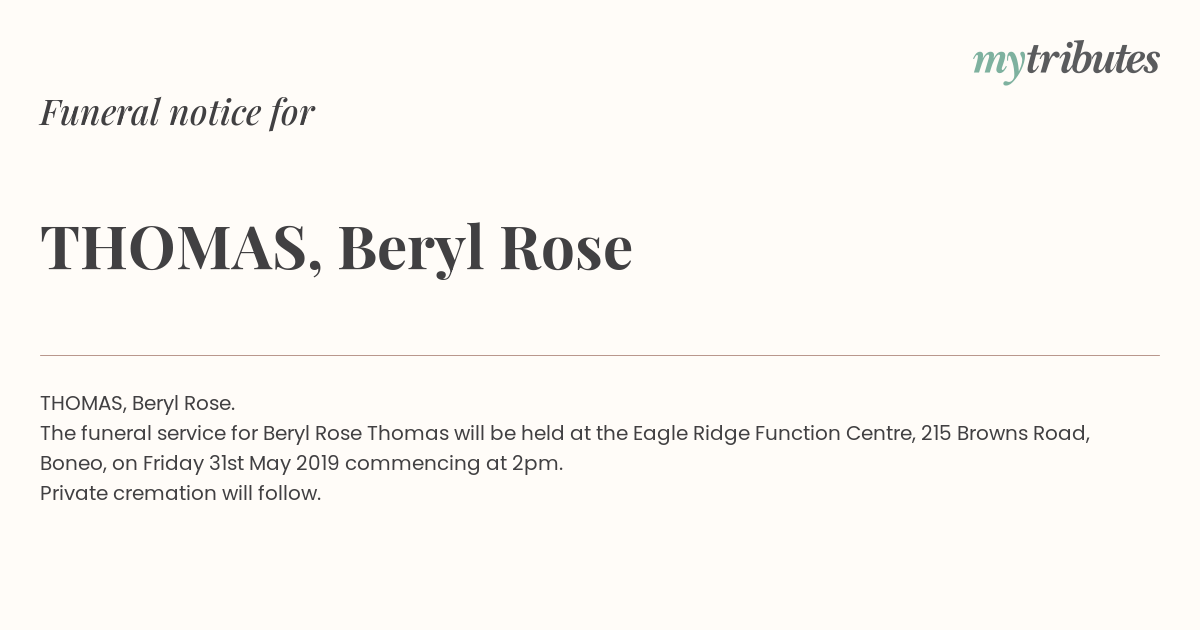This screenshot has width=1200, height=630.
Task: Click the "Private cremation will follow." line
Action: pyautogui.click(x=180, y=494)
